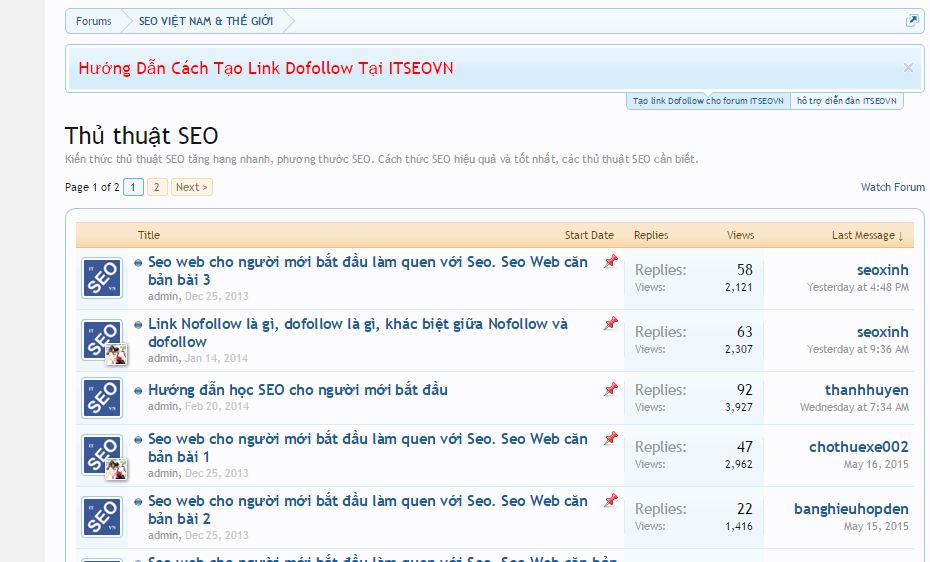Go to page 2 of threads

[157, 187]
